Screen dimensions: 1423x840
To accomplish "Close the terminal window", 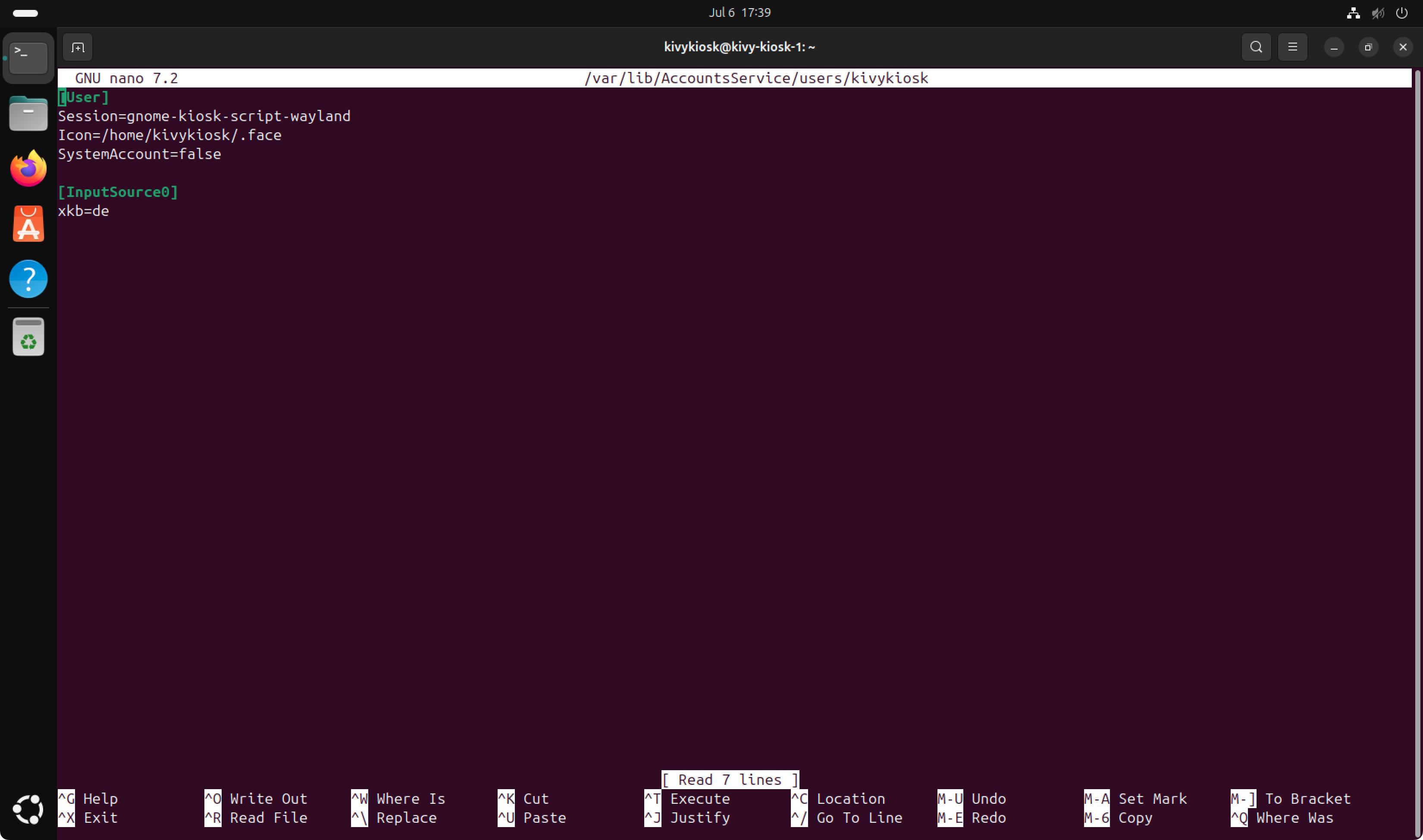I will tap(1403, 47).
